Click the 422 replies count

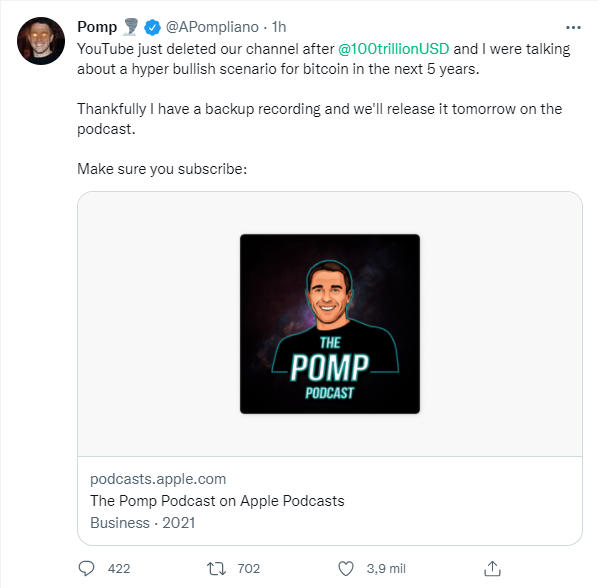pos(119,569)
